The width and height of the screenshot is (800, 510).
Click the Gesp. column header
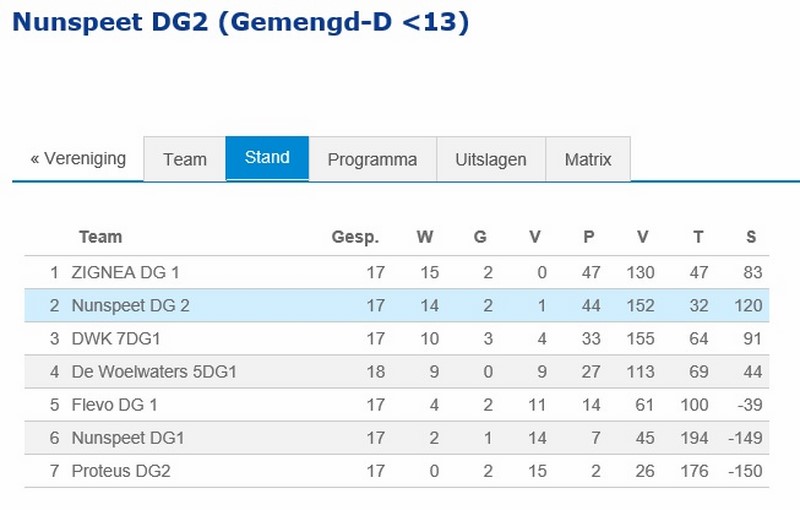(355, 237)
